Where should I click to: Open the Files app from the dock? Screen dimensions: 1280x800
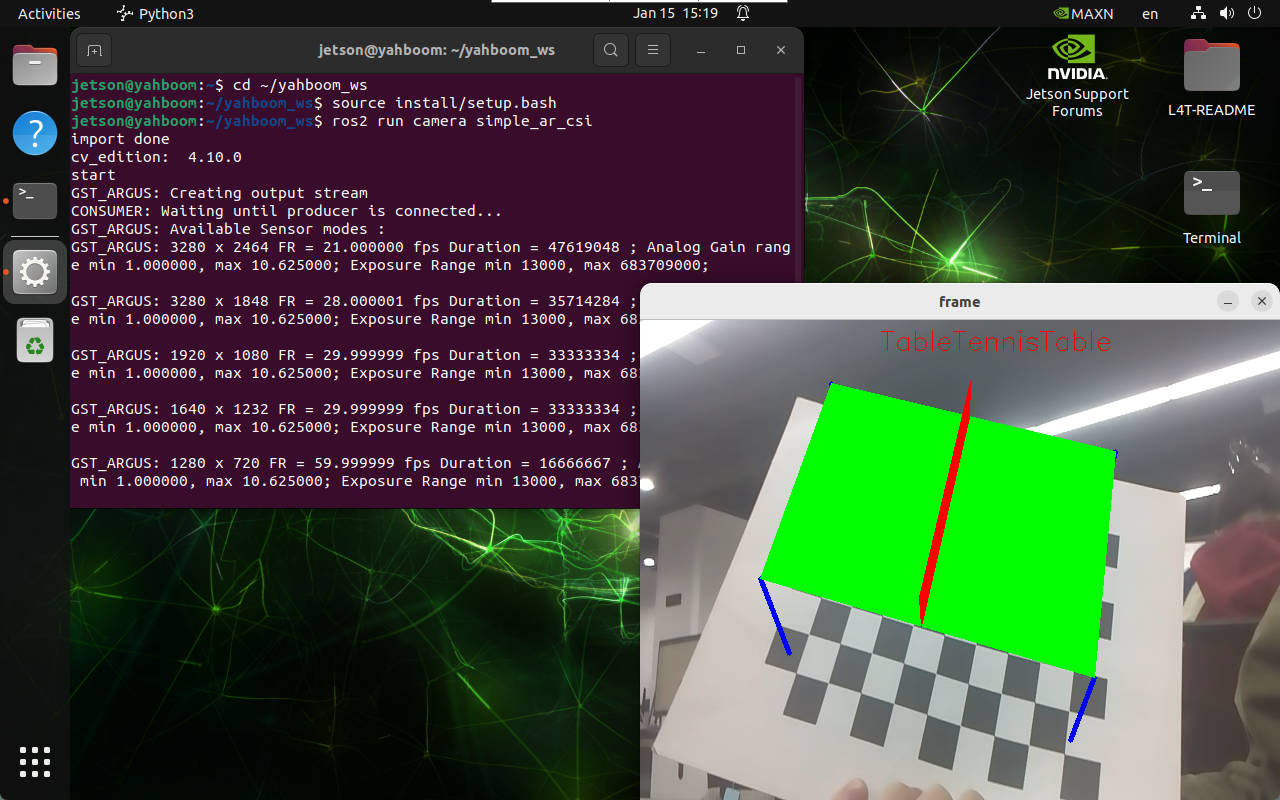(x=35, y=65)
